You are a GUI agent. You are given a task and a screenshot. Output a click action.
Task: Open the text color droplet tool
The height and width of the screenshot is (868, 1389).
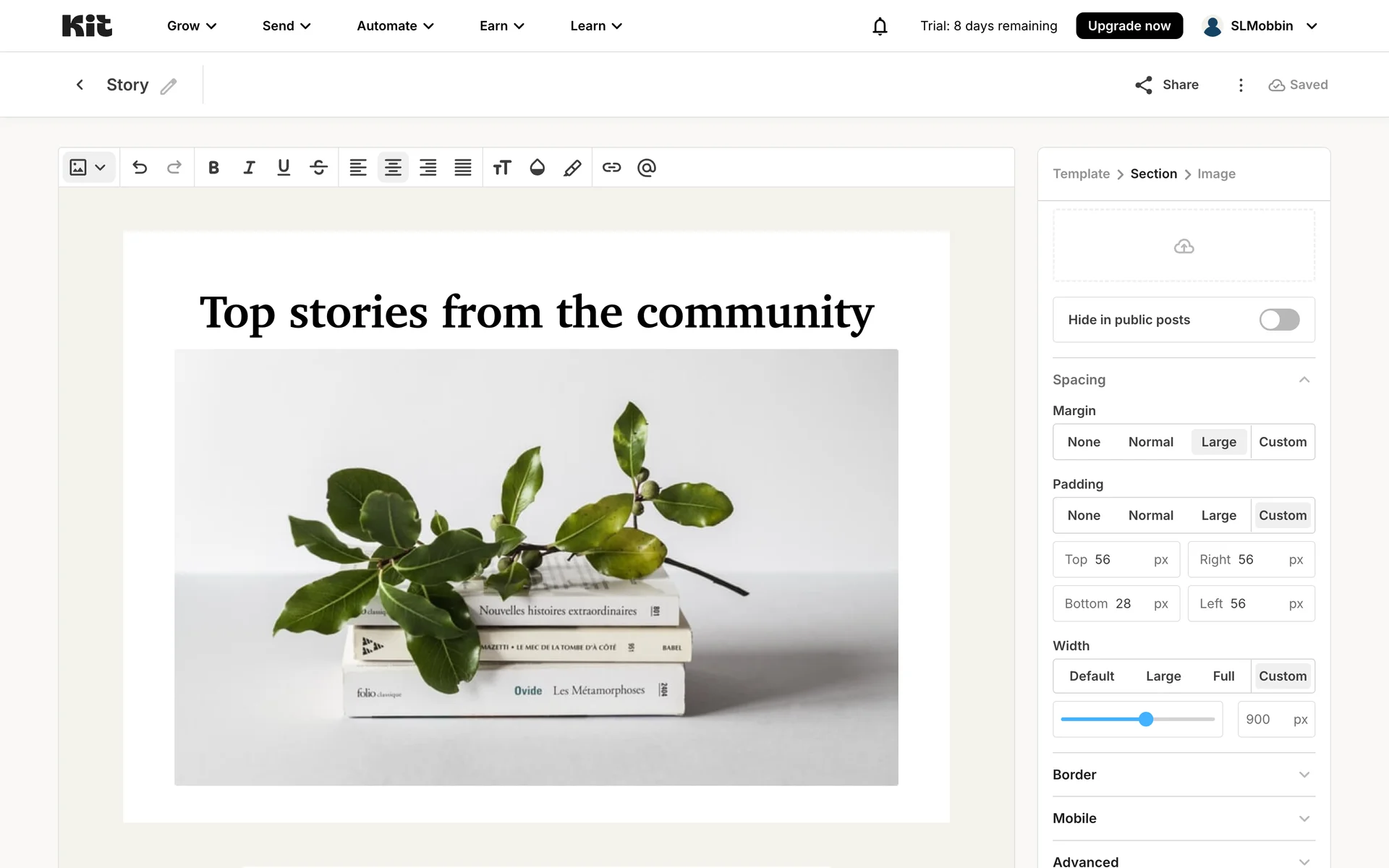click(537, 168)
